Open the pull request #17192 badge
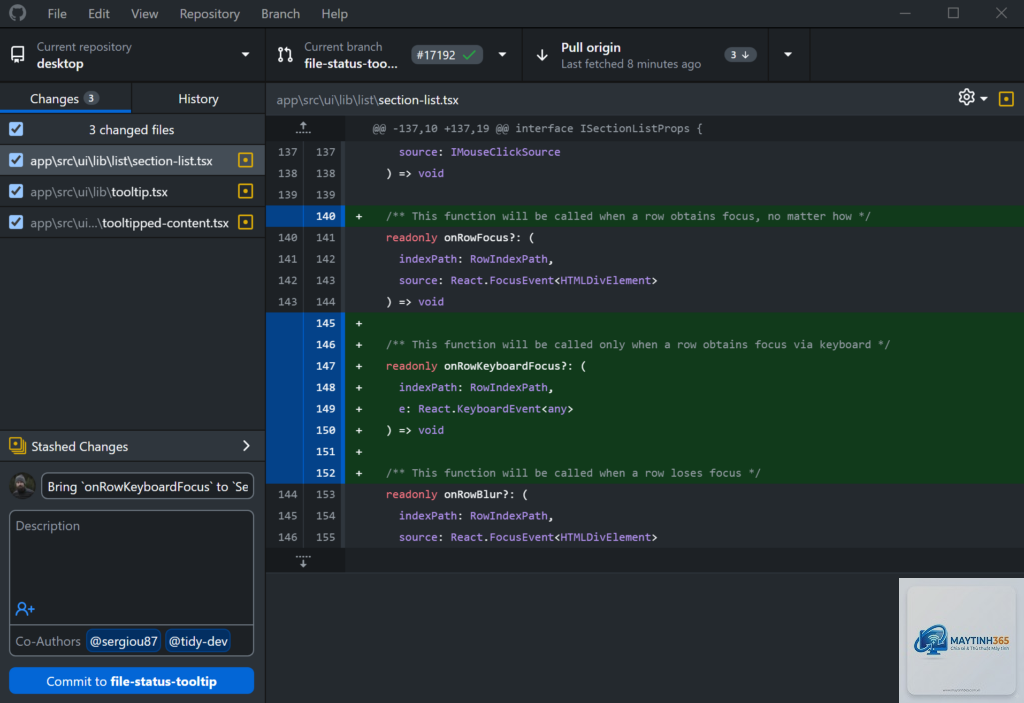 pyautogui.click(x=447, y=55)
